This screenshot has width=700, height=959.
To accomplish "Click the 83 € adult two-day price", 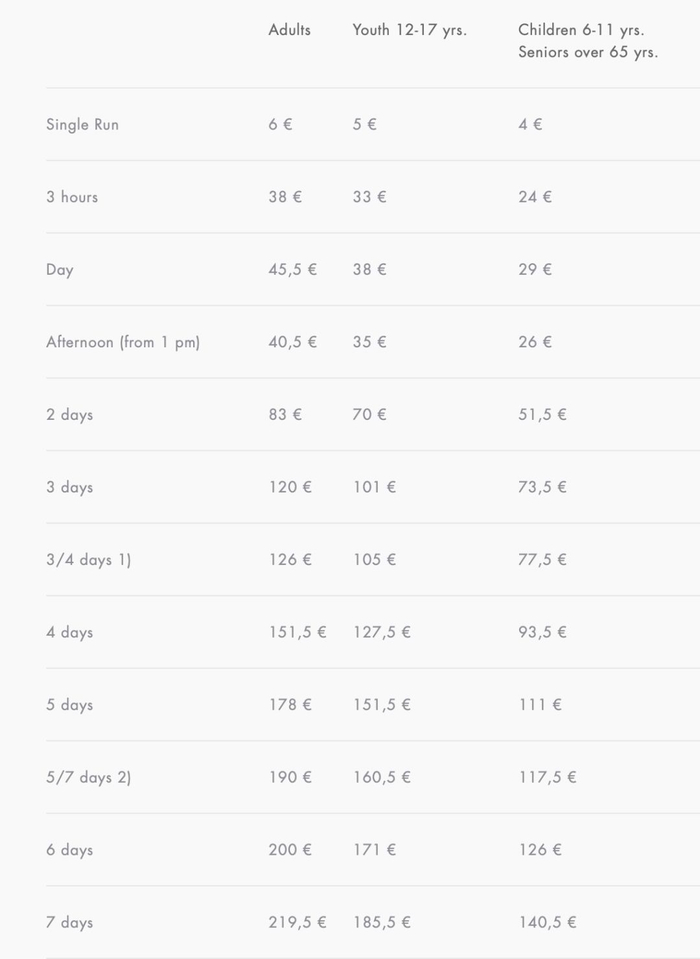I will 285,415.
